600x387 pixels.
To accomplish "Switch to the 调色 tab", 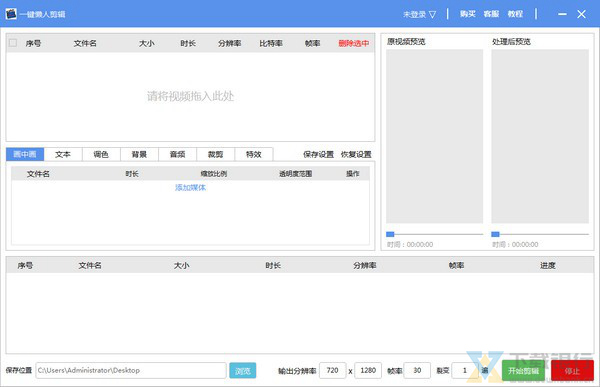I will pyautogui.click(x=101, y=154).
